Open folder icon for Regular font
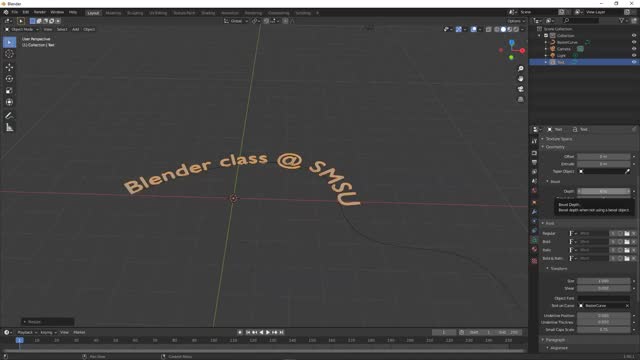Screen dimensions: 640x360 (627, 233)
